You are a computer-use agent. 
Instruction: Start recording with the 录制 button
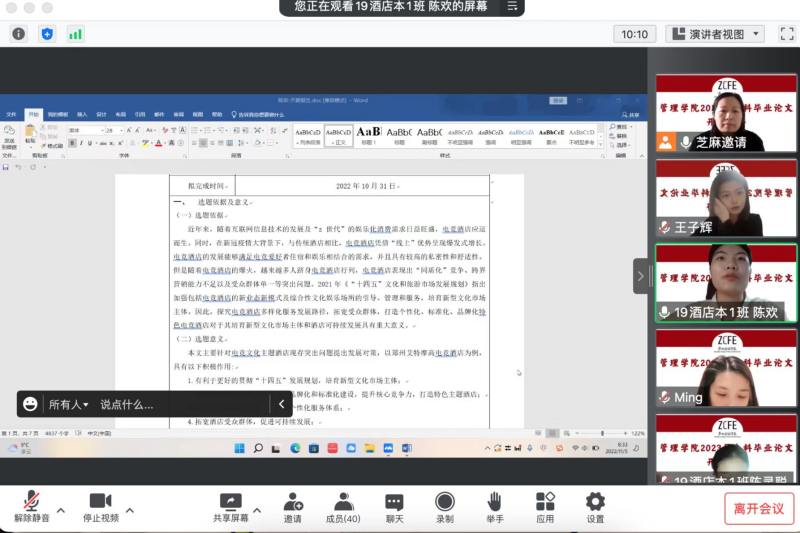(x=445, y=507)
